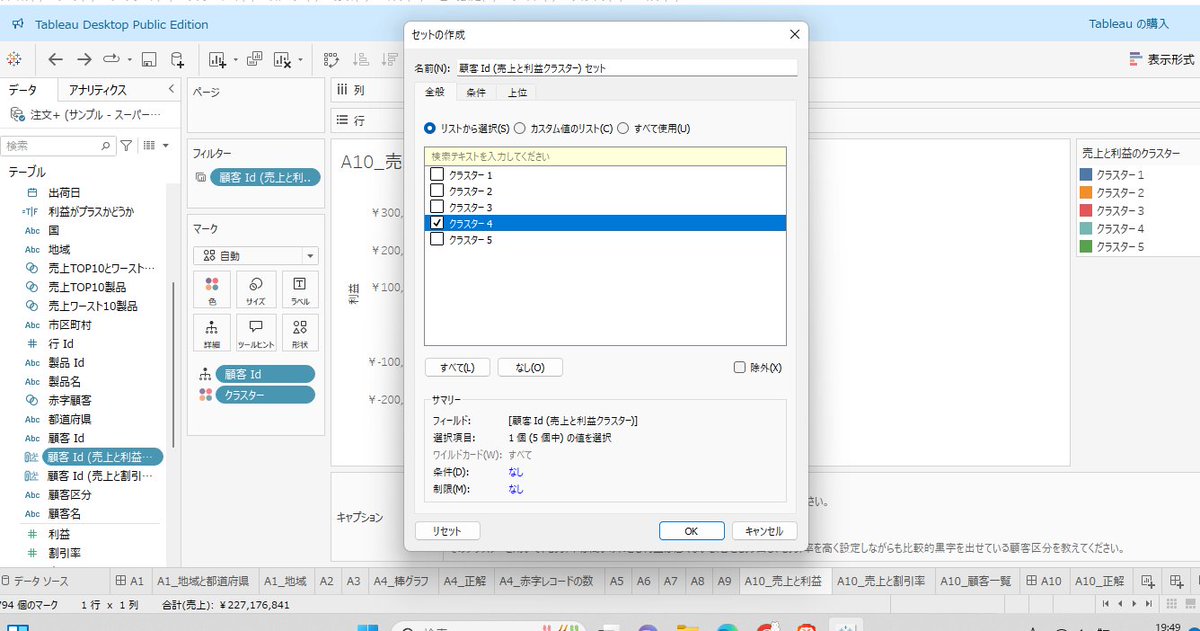Screen dimensions: 1200x631
Task: Click the new worksheet toolbar icon
Action: 218,59
